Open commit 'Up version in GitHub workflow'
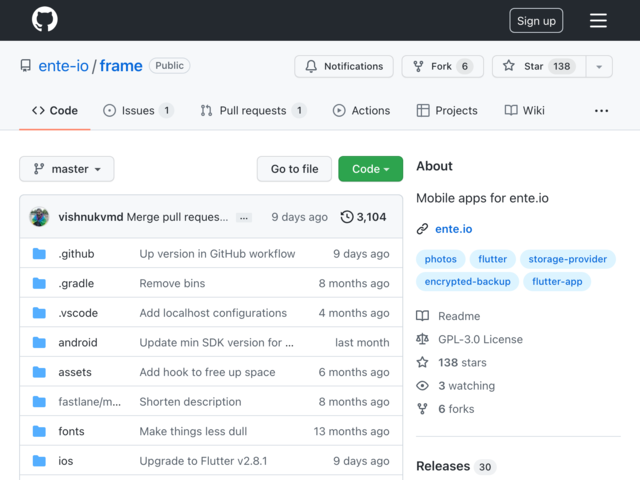 pos(217,254)
